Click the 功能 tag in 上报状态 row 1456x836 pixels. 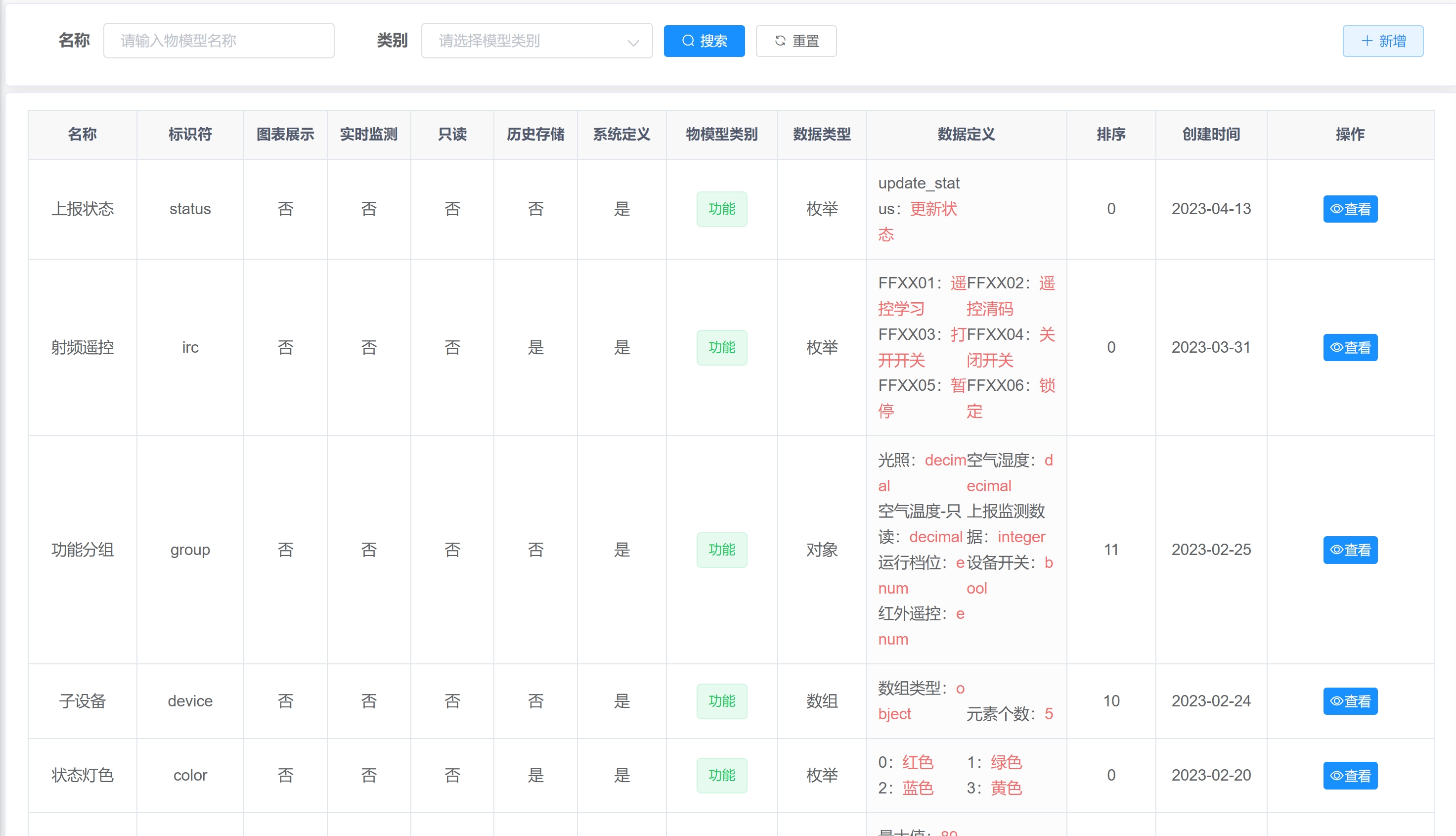click(722, 209)
